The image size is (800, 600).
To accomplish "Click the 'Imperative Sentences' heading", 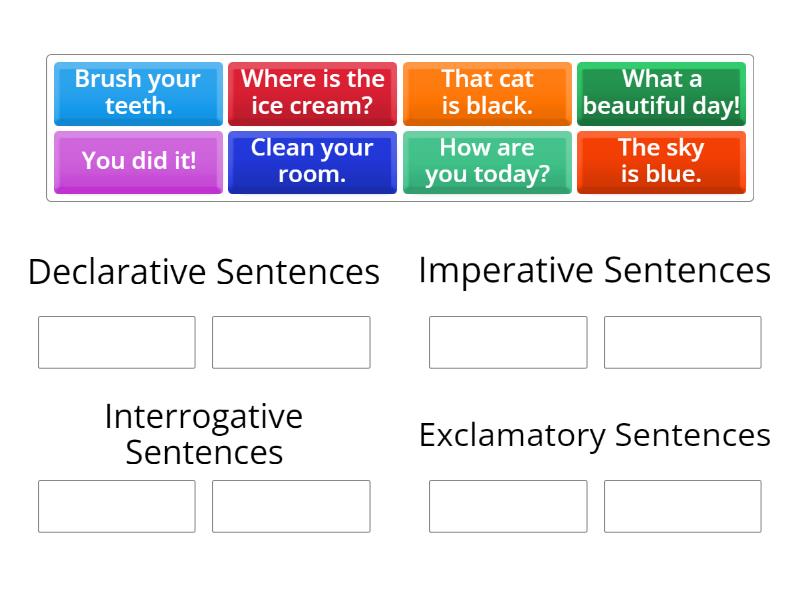I will 594,269.
